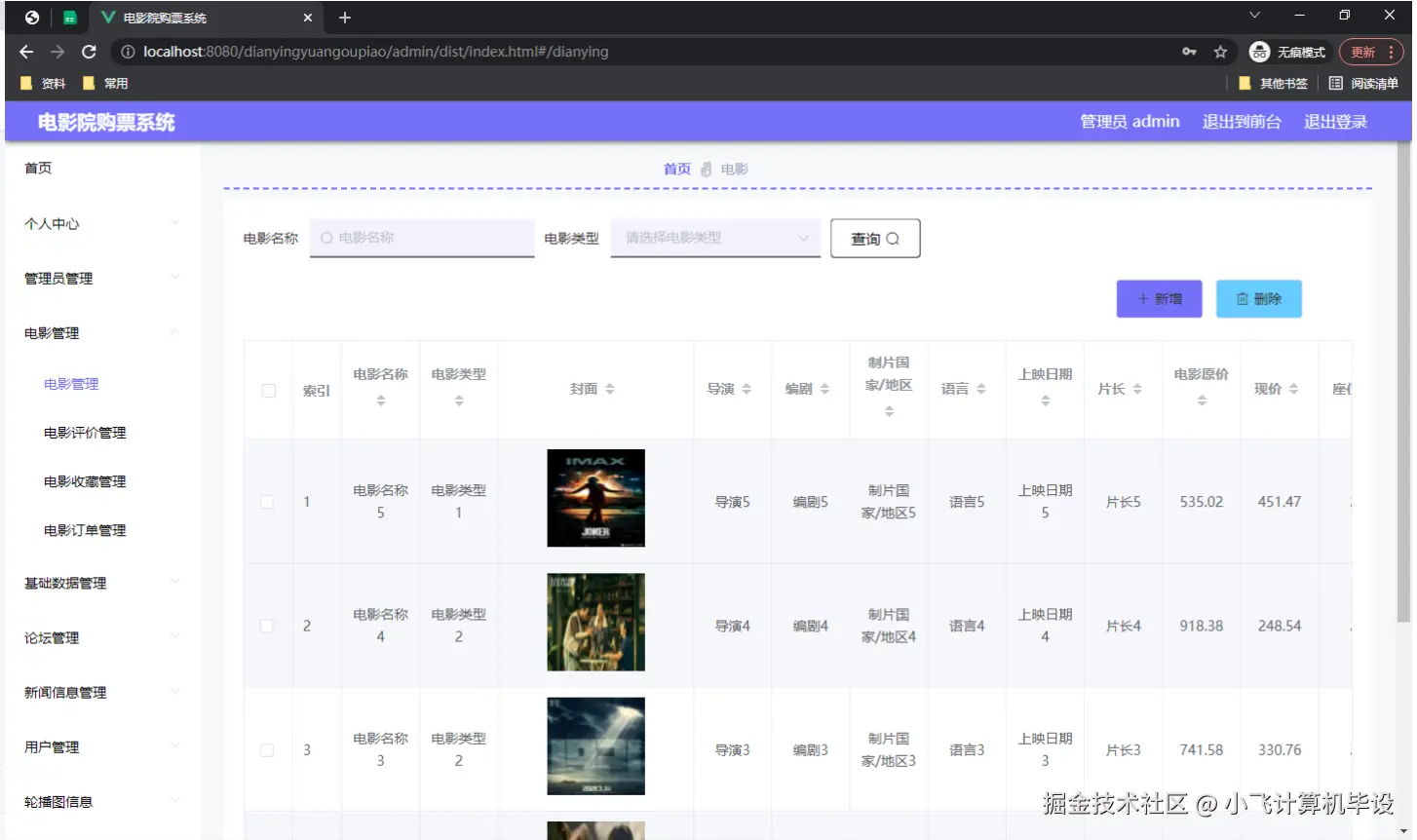Sort table by 语言 column arrows
This screenshot has height=840, width=1417.
[981, 389]
